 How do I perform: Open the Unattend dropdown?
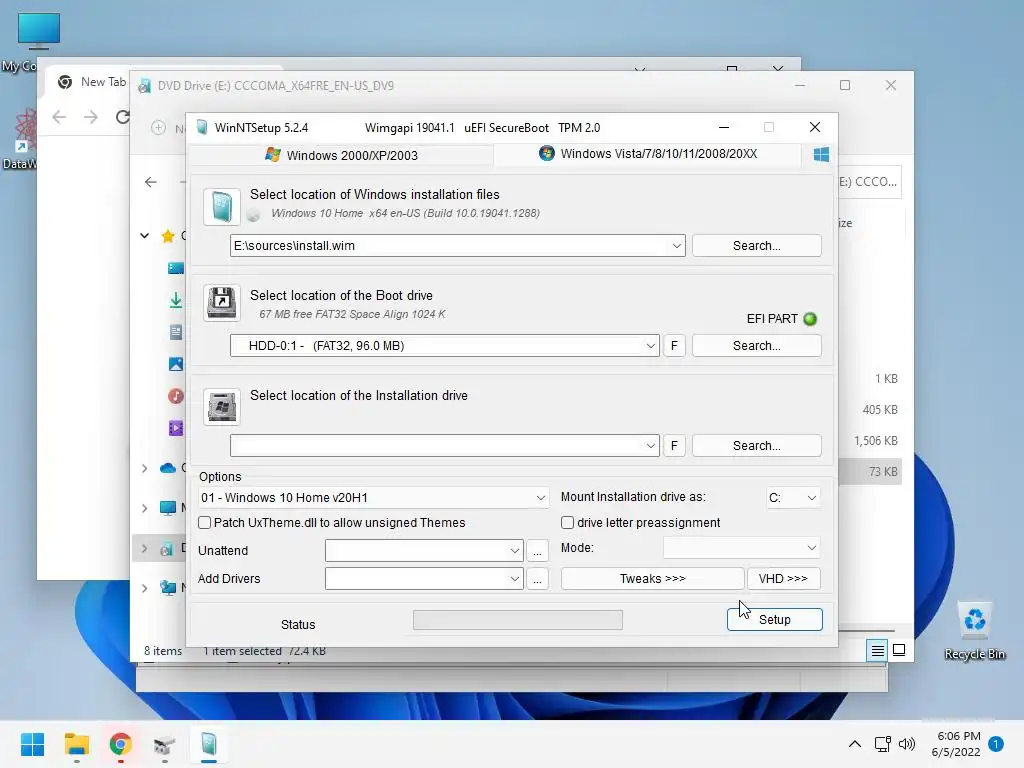515,551
